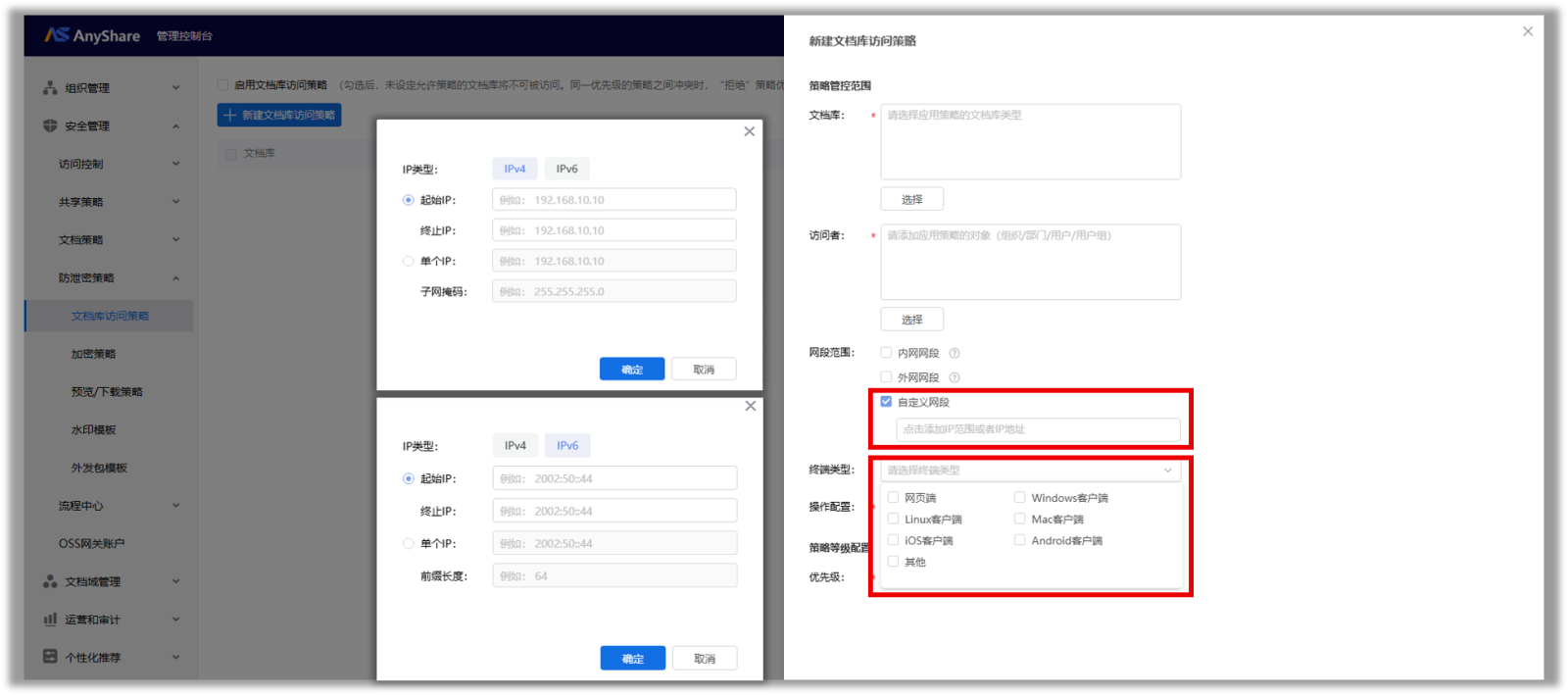This screenshot has height=695, width=1568.
Task: Click the AnyShare logo in header
Action: 92,35
